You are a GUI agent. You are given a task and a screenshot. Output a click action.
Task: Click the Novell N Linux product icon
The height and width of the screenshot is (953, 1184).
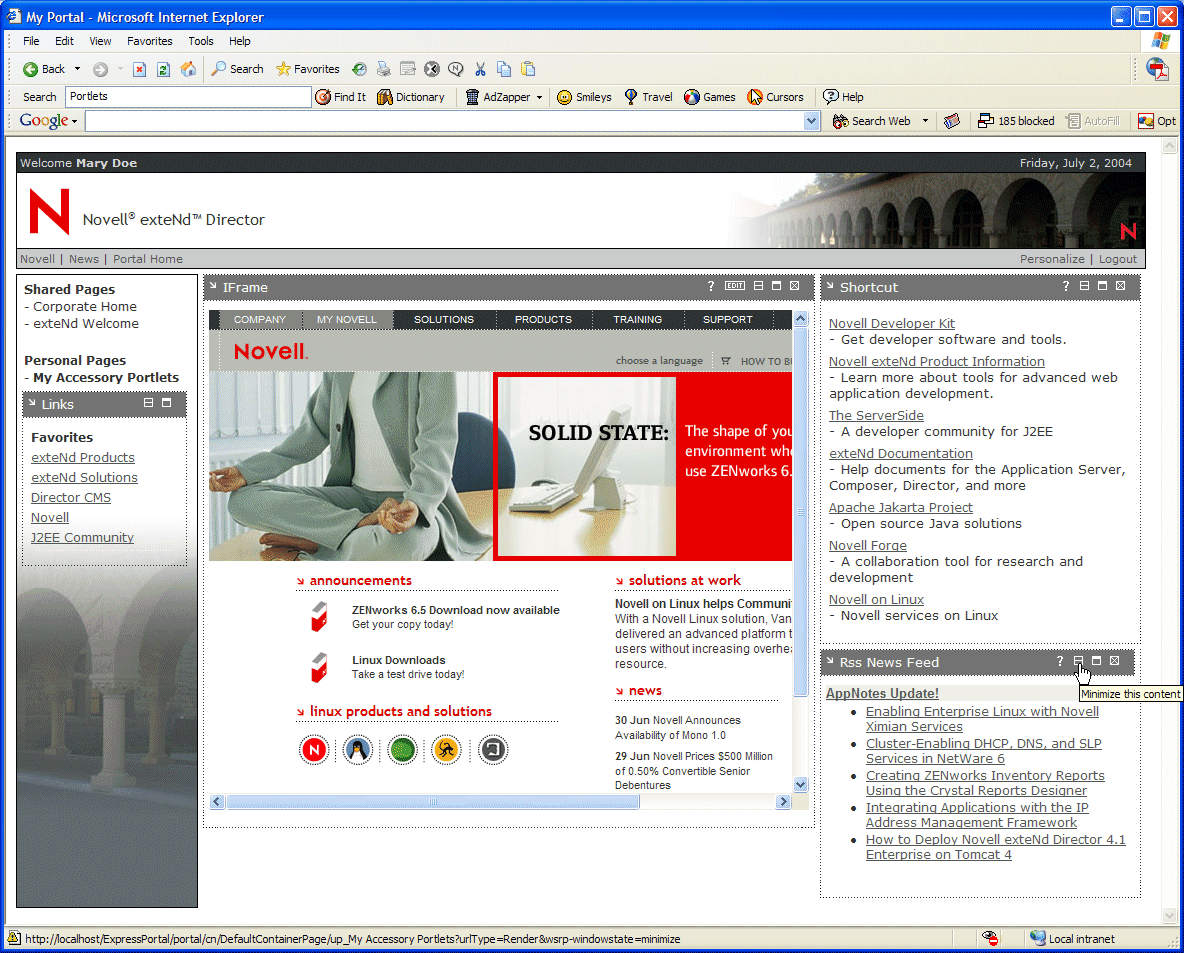pos(314,750)
